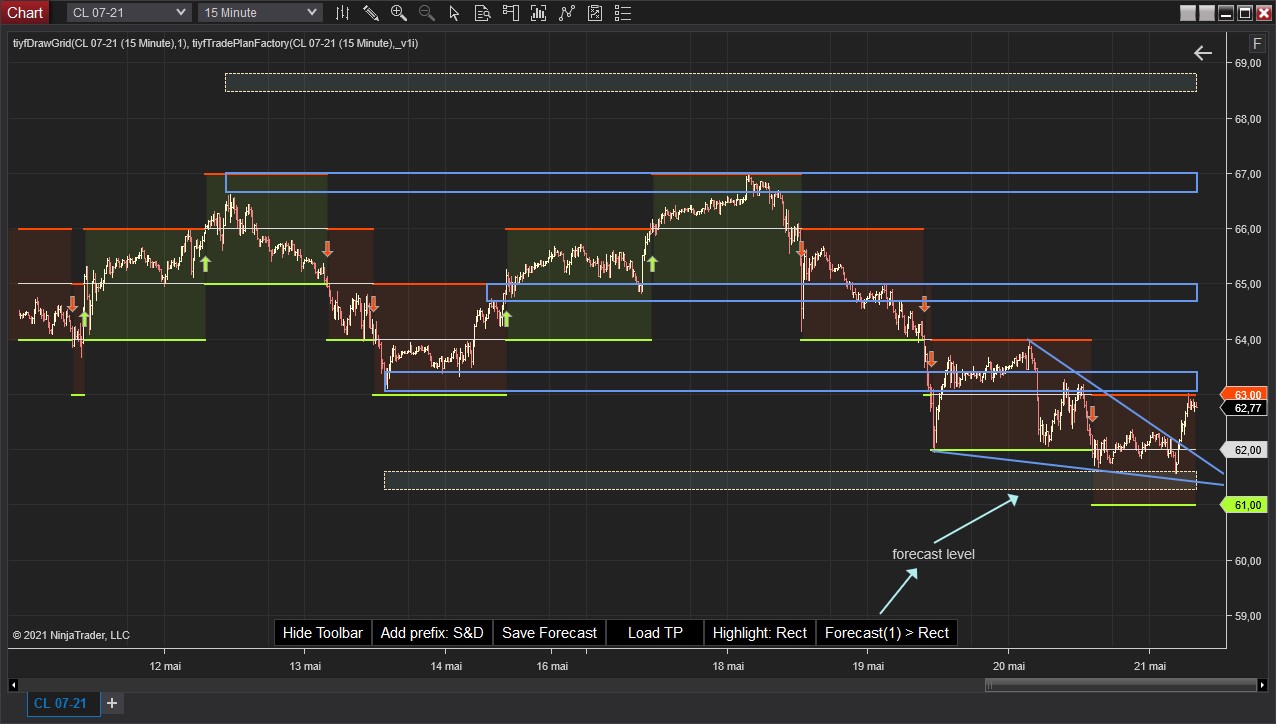
Task: Click the left-pointing arrow on the chart
Action: pyautogui.click(x=1203, y=53)
